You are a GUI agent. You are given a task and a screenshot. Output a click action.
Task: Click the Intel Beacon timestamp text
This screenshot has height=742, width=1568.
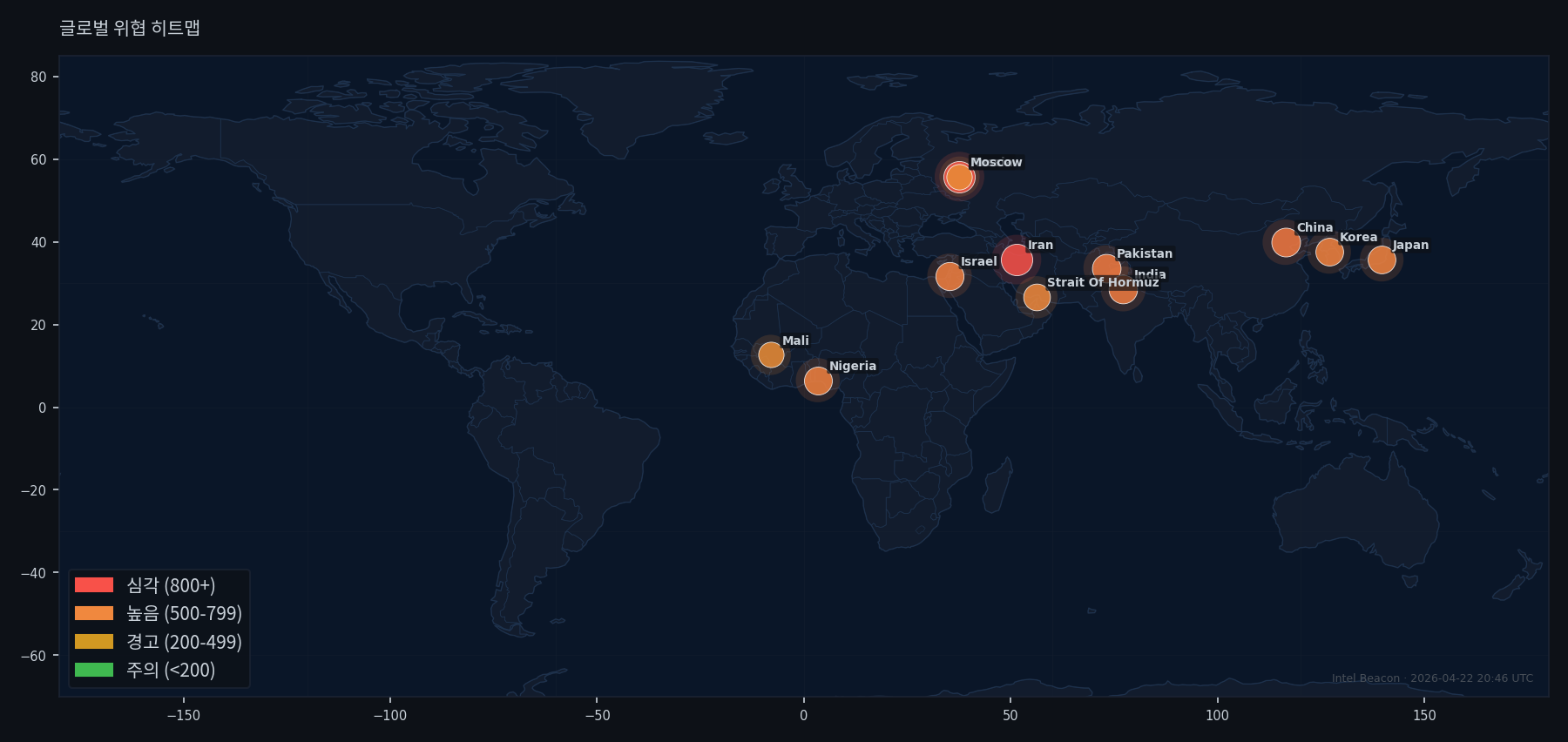(x=1432, y=678)
